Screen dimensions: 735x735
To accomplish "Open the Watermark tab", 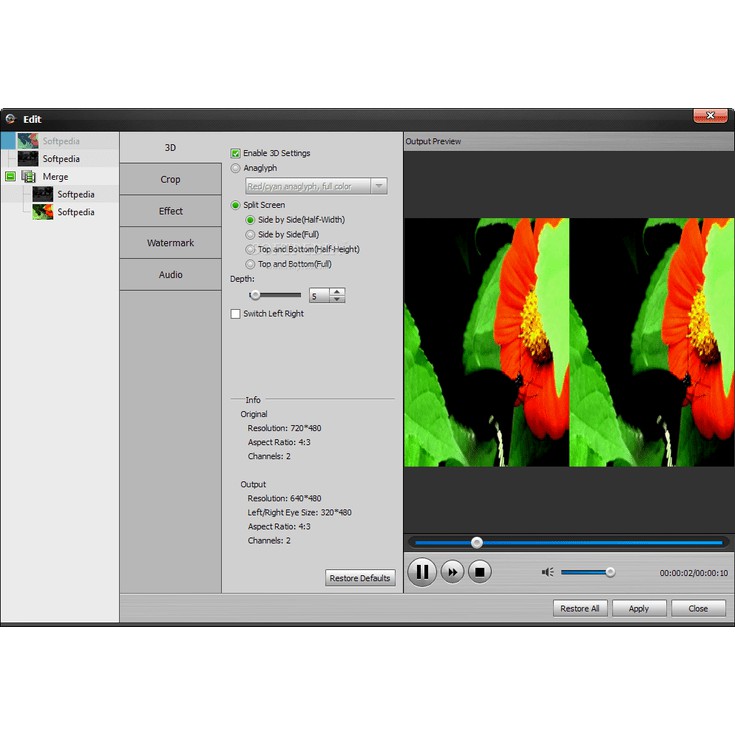I will (x=170, y=243).
